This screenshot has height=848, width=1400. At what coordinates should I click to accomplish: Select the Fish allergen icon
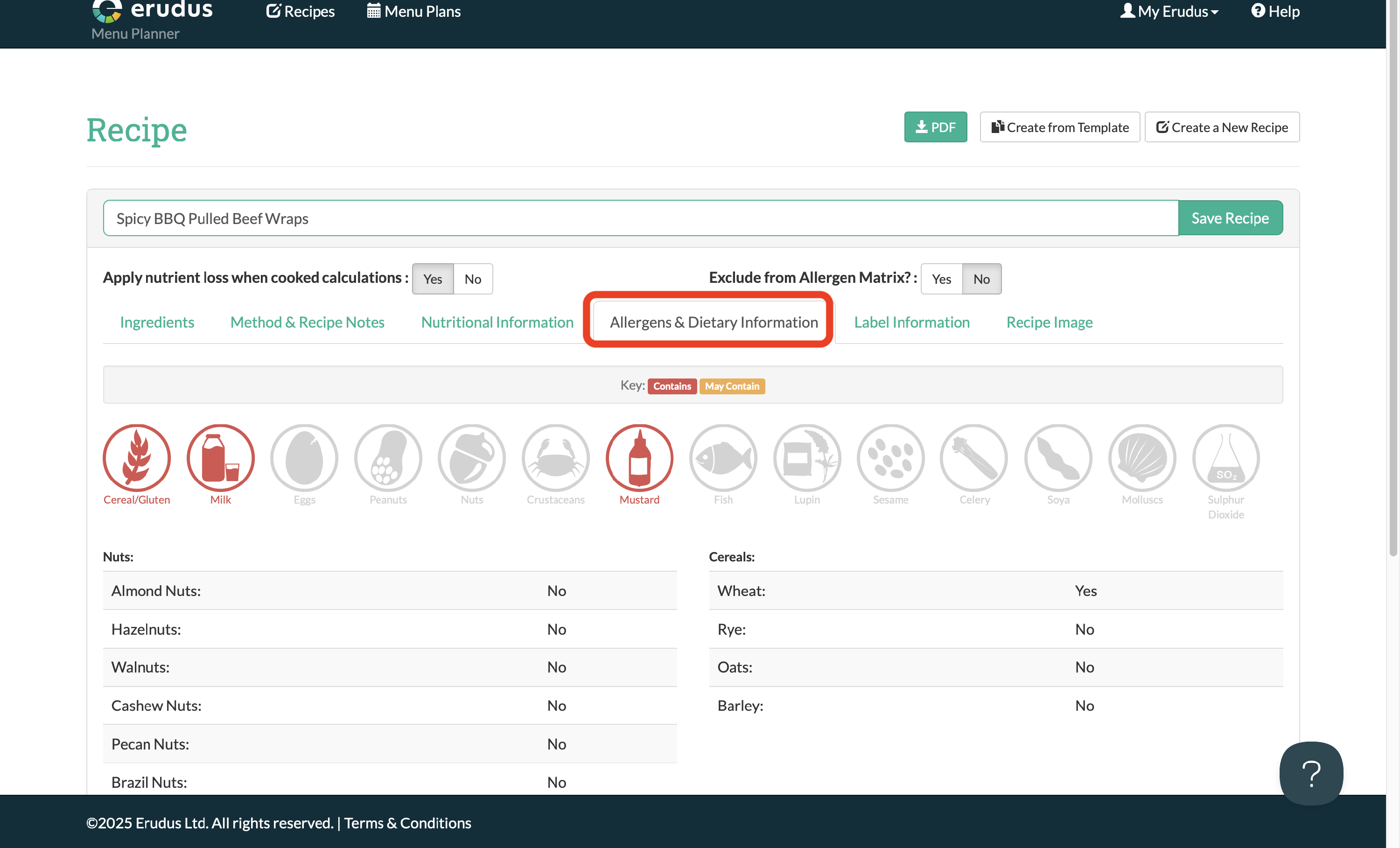723,457
